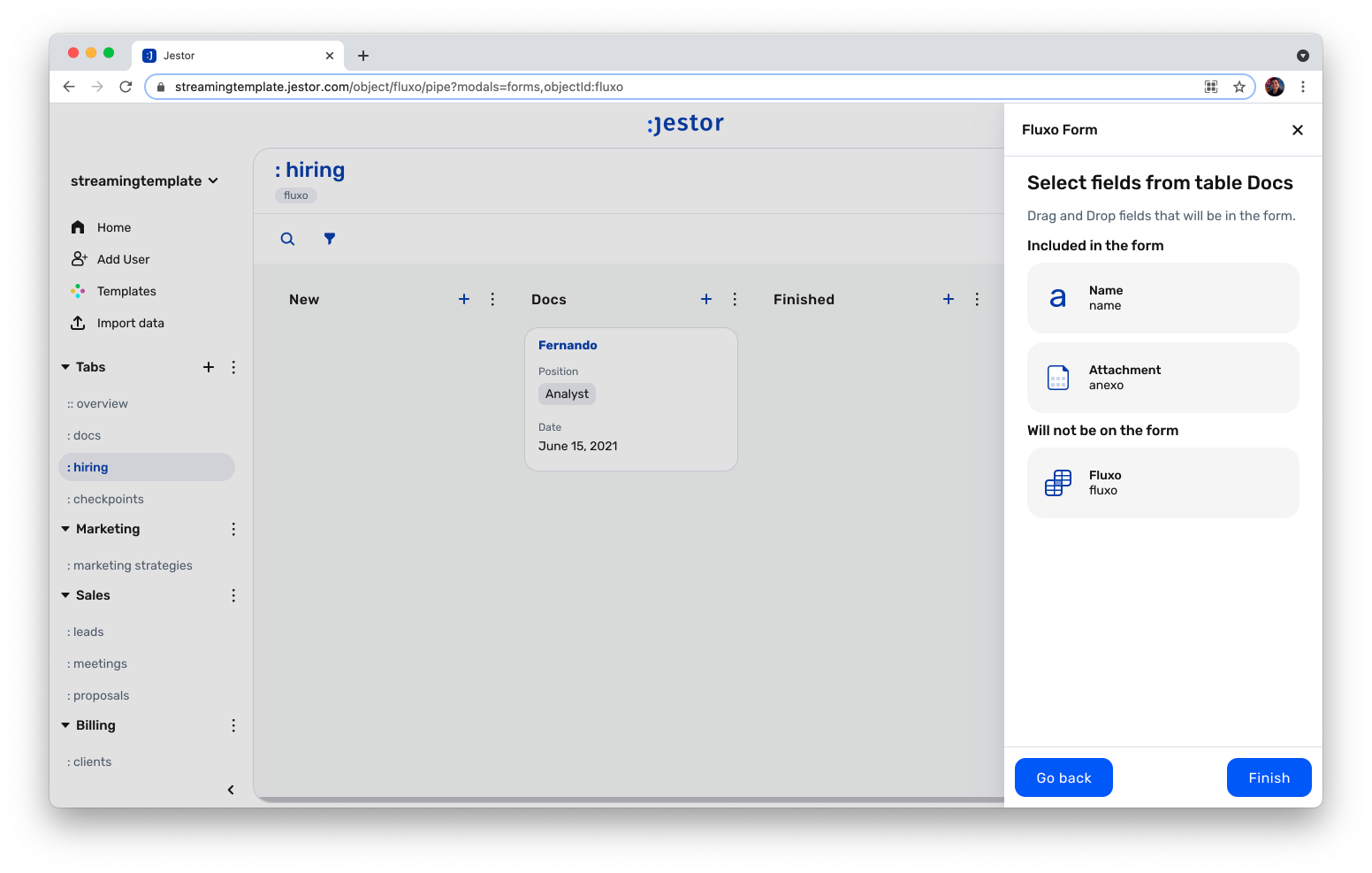Screen dimensions: 1372x873
Task: Click the Name field text icon
Action: [1057, 298]
